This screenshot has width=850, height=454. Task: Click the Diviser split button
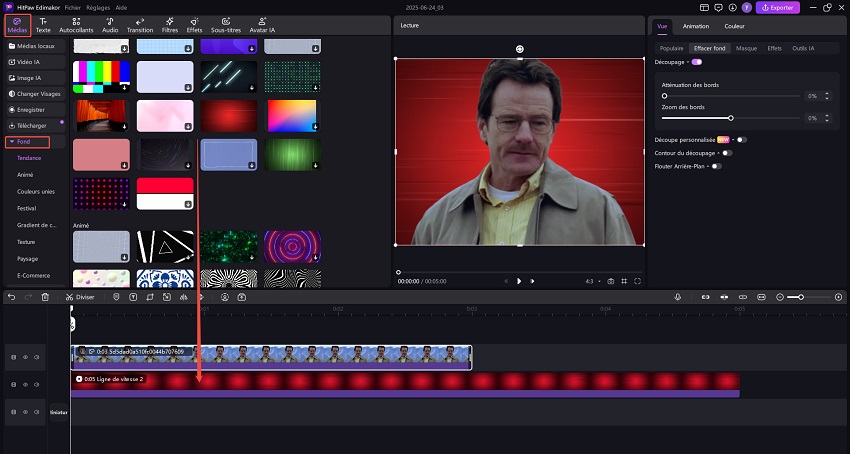coord(80,297)
